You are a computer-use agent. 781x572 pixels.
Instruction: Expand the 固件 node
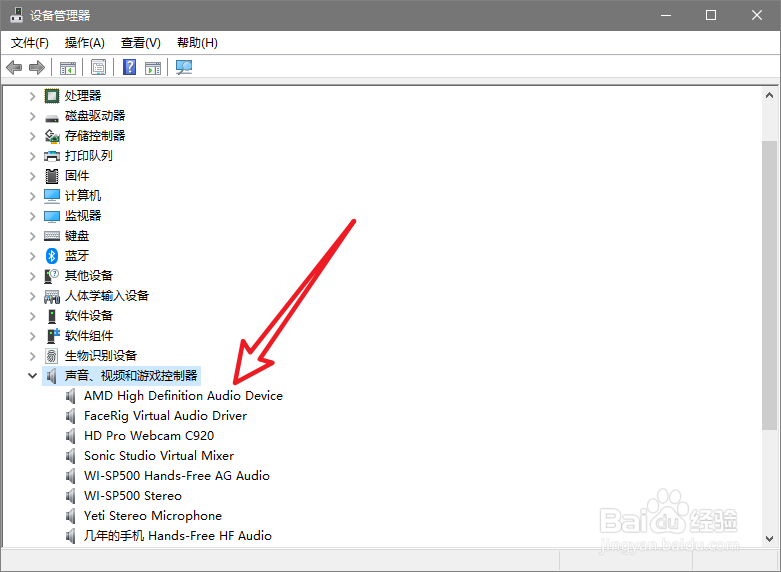click(32, 176)
